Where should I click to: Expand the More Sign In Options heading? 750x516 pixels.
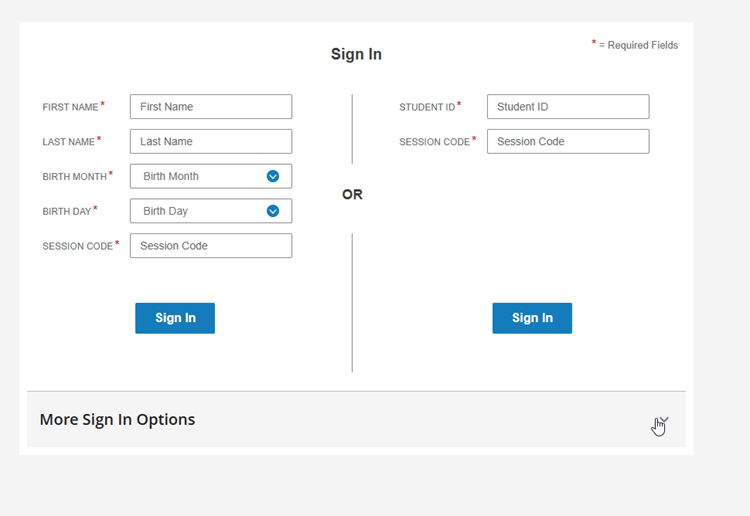(x=117, y=420)
